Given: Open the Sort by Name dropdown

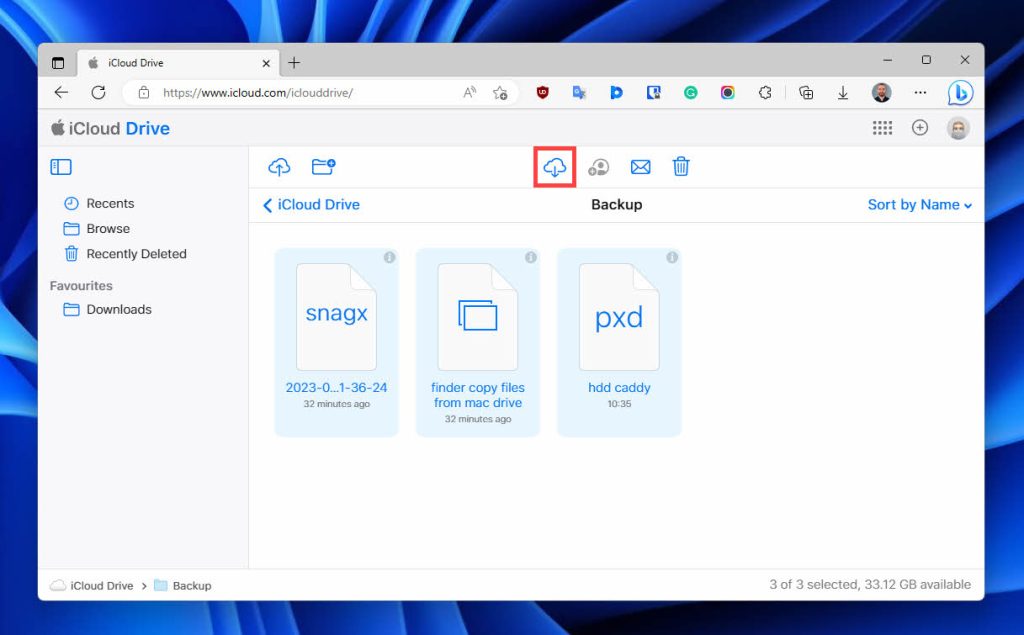Looking at the screenshot, I should pos(920,204).
